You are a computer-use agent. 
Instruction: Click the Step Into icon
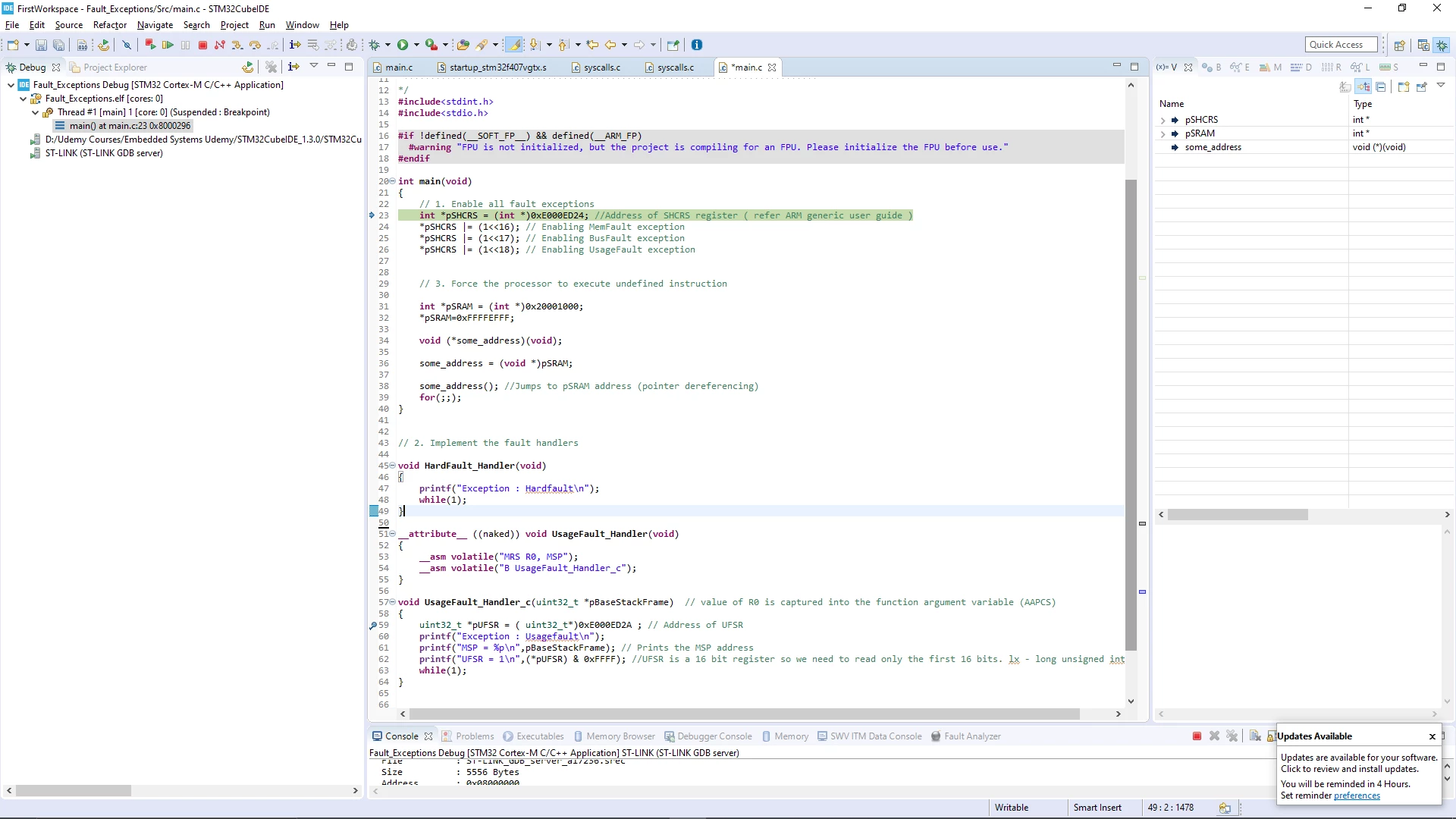tap(237, 45)
